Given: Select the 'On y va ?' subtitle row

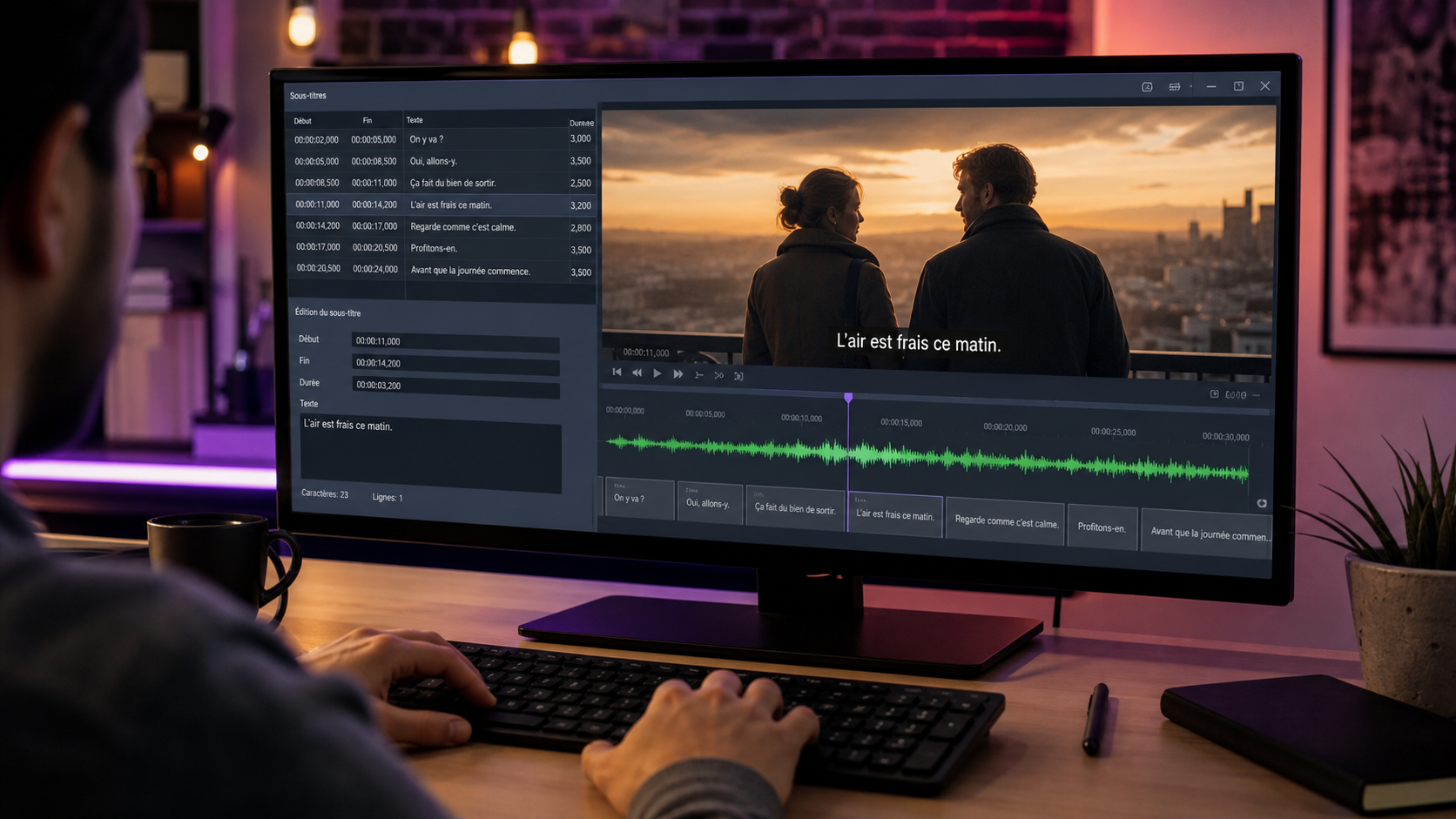Looking at the screenshot, I should click(x=442, y=139).
